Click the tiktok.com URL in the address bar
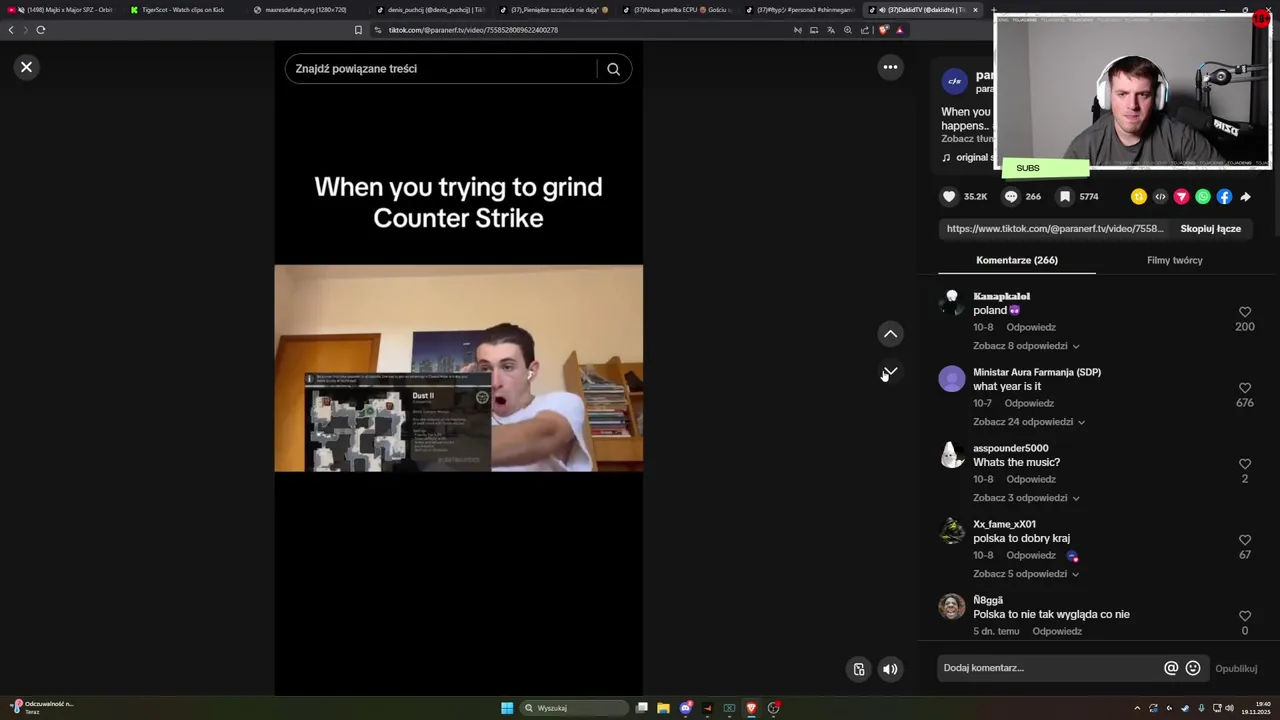 tap(473, 30)
